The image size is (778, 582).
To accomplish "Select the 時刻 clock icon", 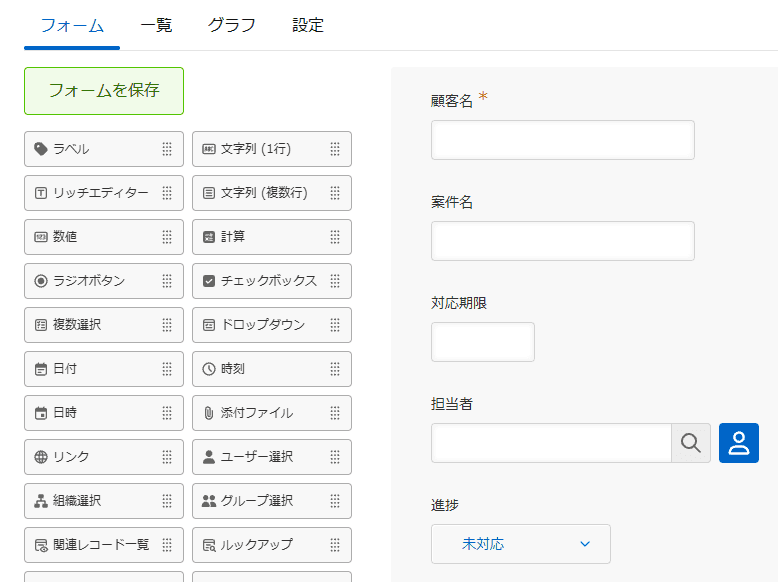I will (209, 369).
